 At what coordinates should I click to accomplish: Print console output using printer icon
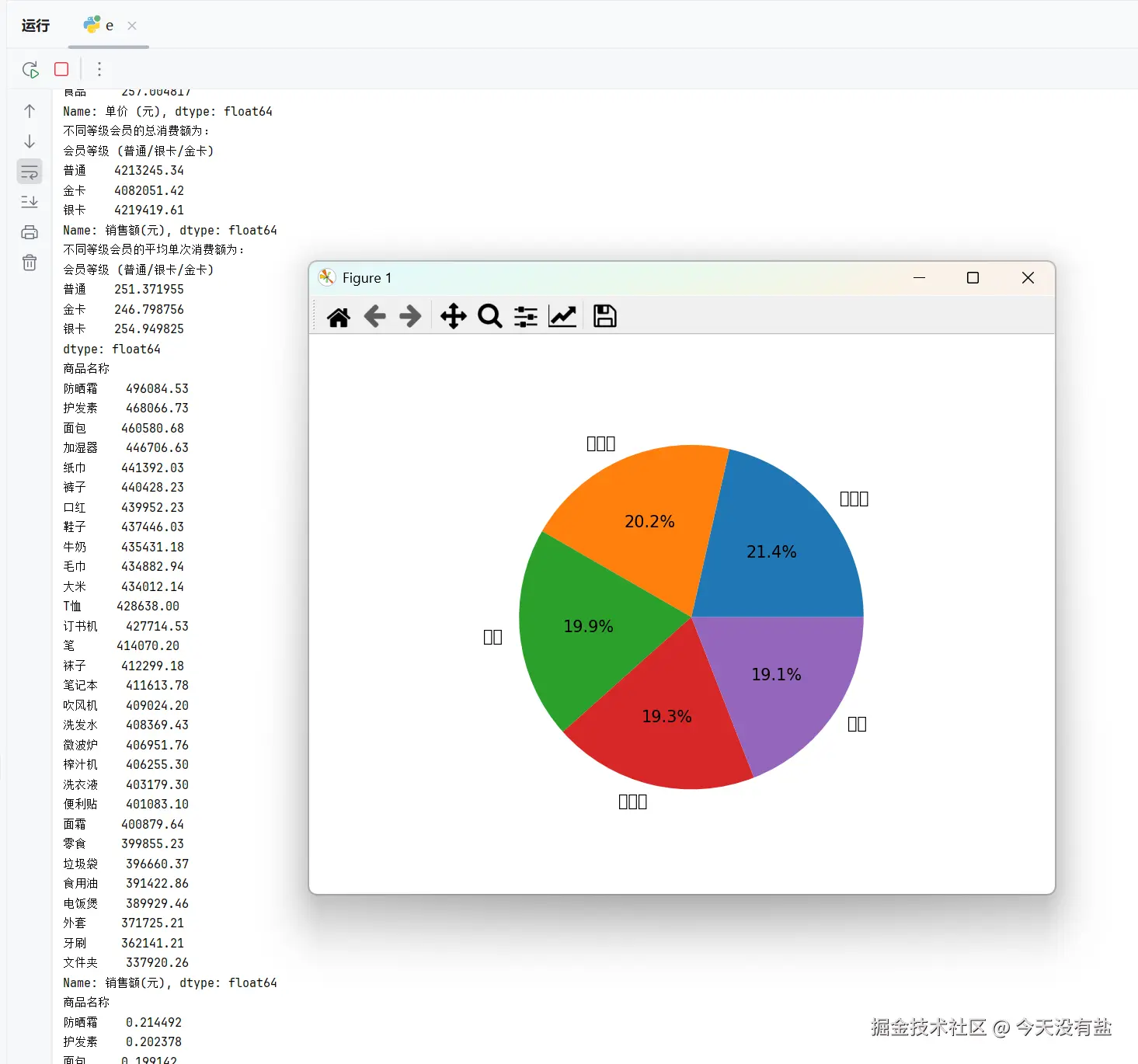pos(30,232)
